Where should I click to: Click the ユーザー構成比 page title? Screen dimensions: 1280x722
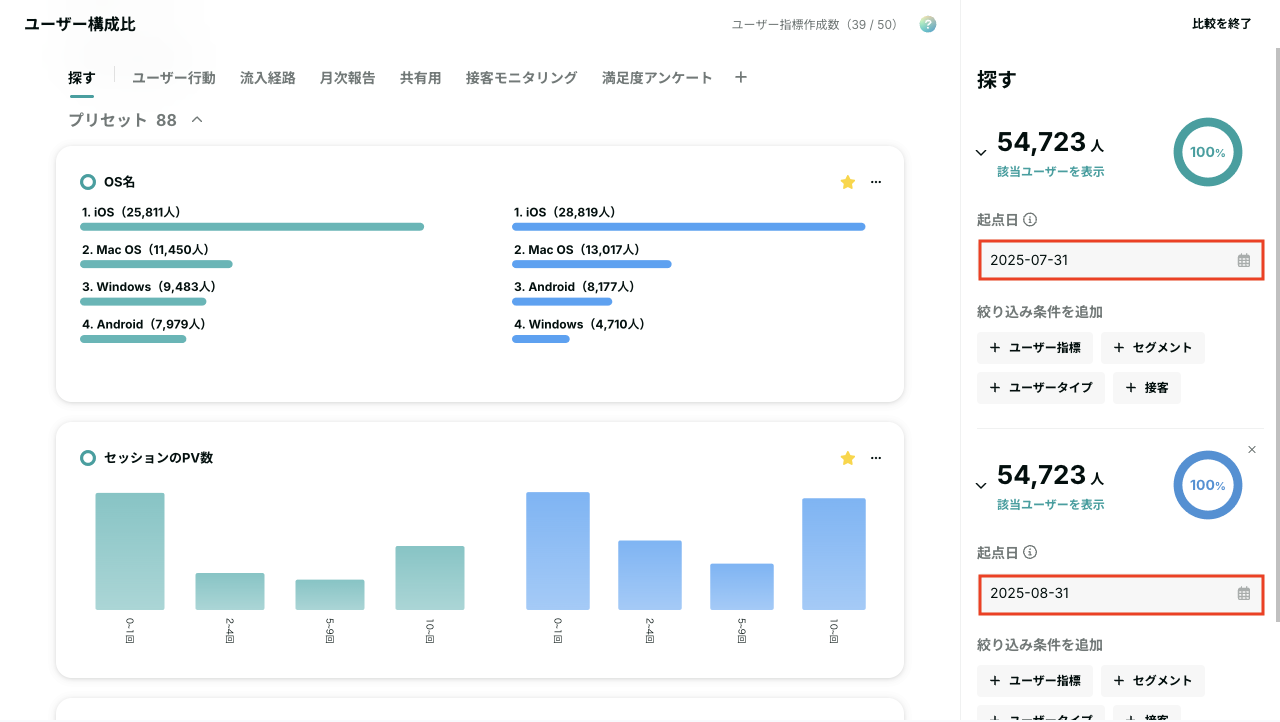(80, 24)
